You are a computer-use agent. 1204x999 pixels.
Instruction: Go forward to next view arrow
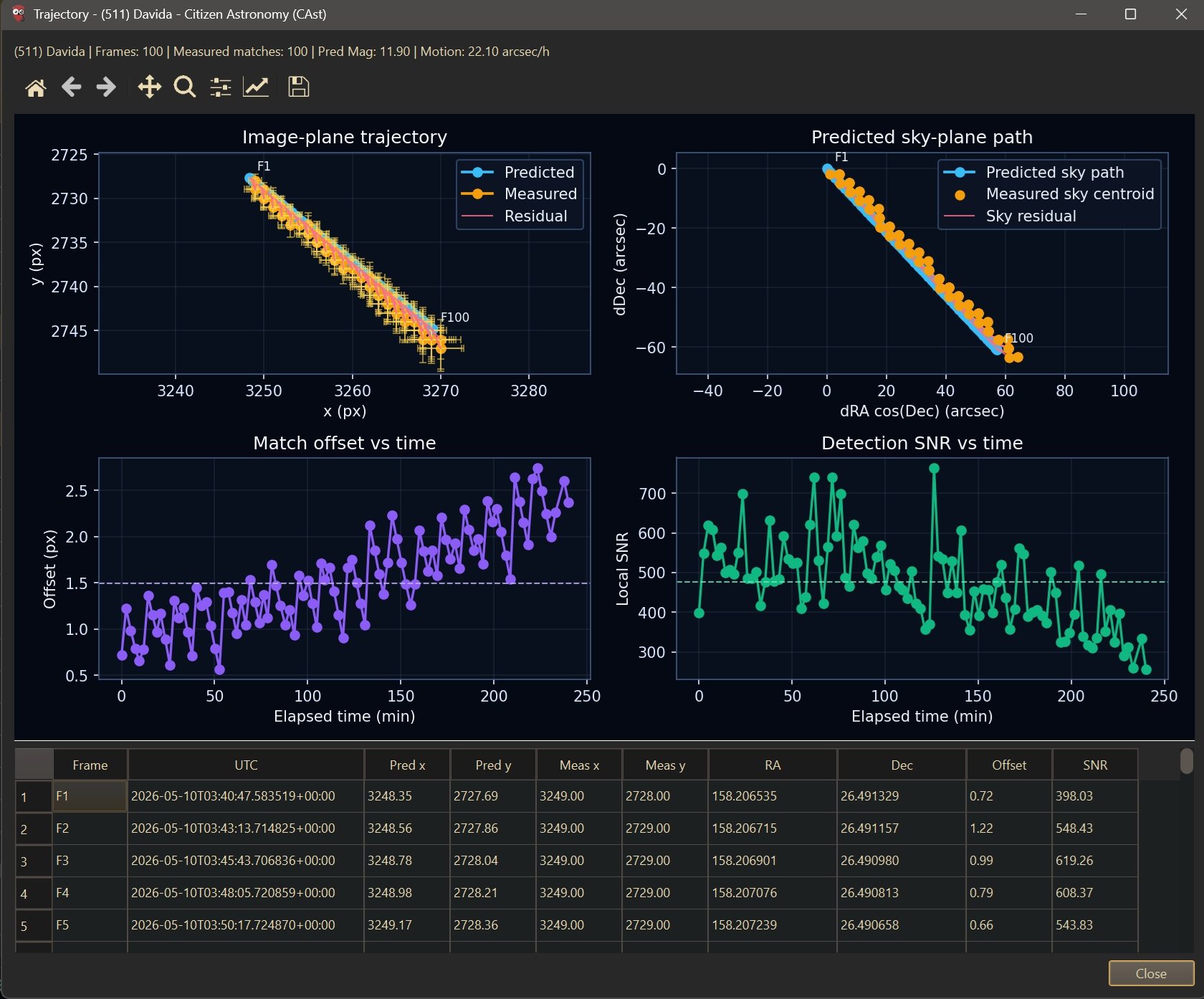coord(106,87)
